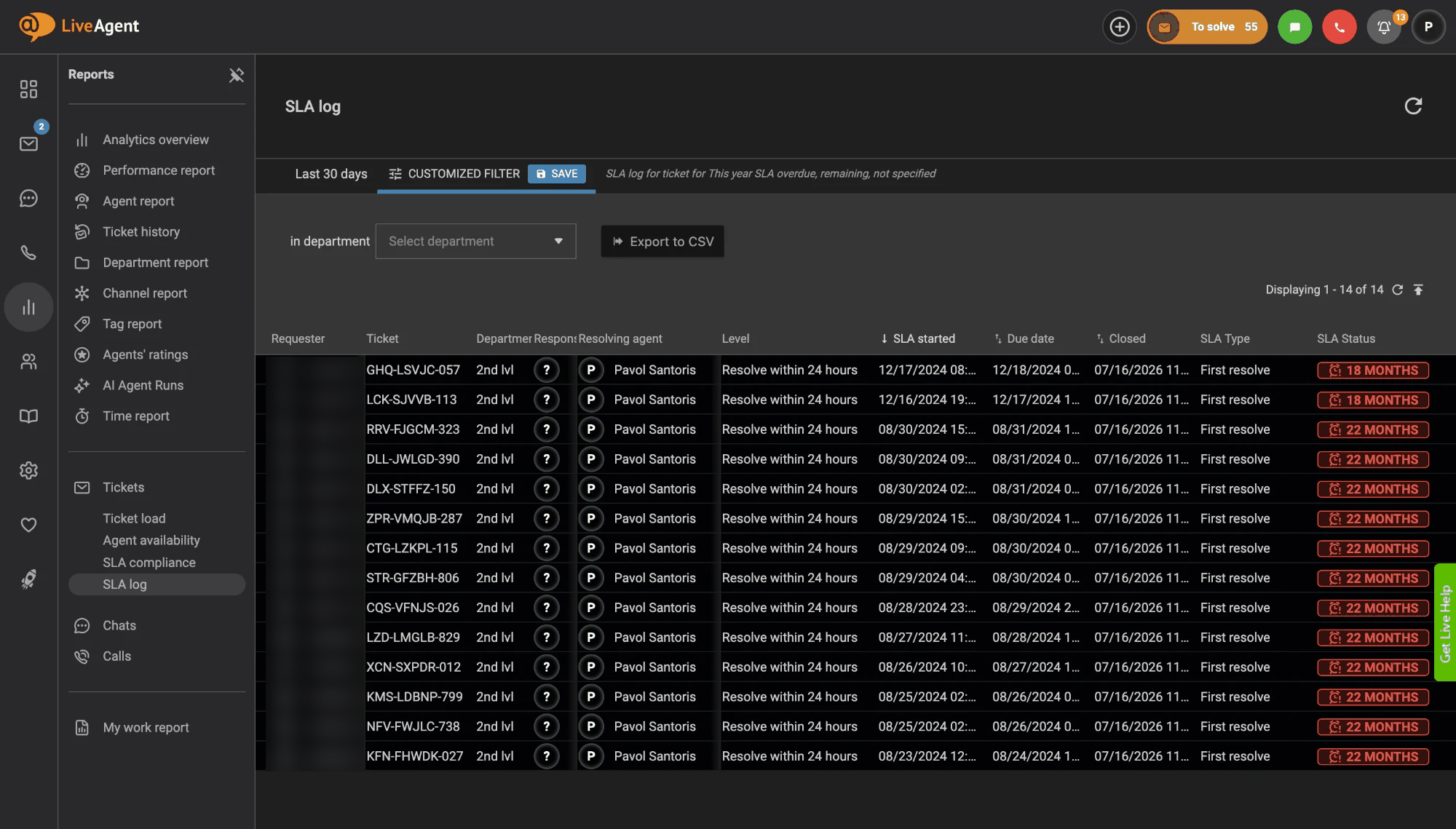Click the SAVE filter button
This screenshot has height=829, width=1456.
pyautogui.click(x=556, y=174)
